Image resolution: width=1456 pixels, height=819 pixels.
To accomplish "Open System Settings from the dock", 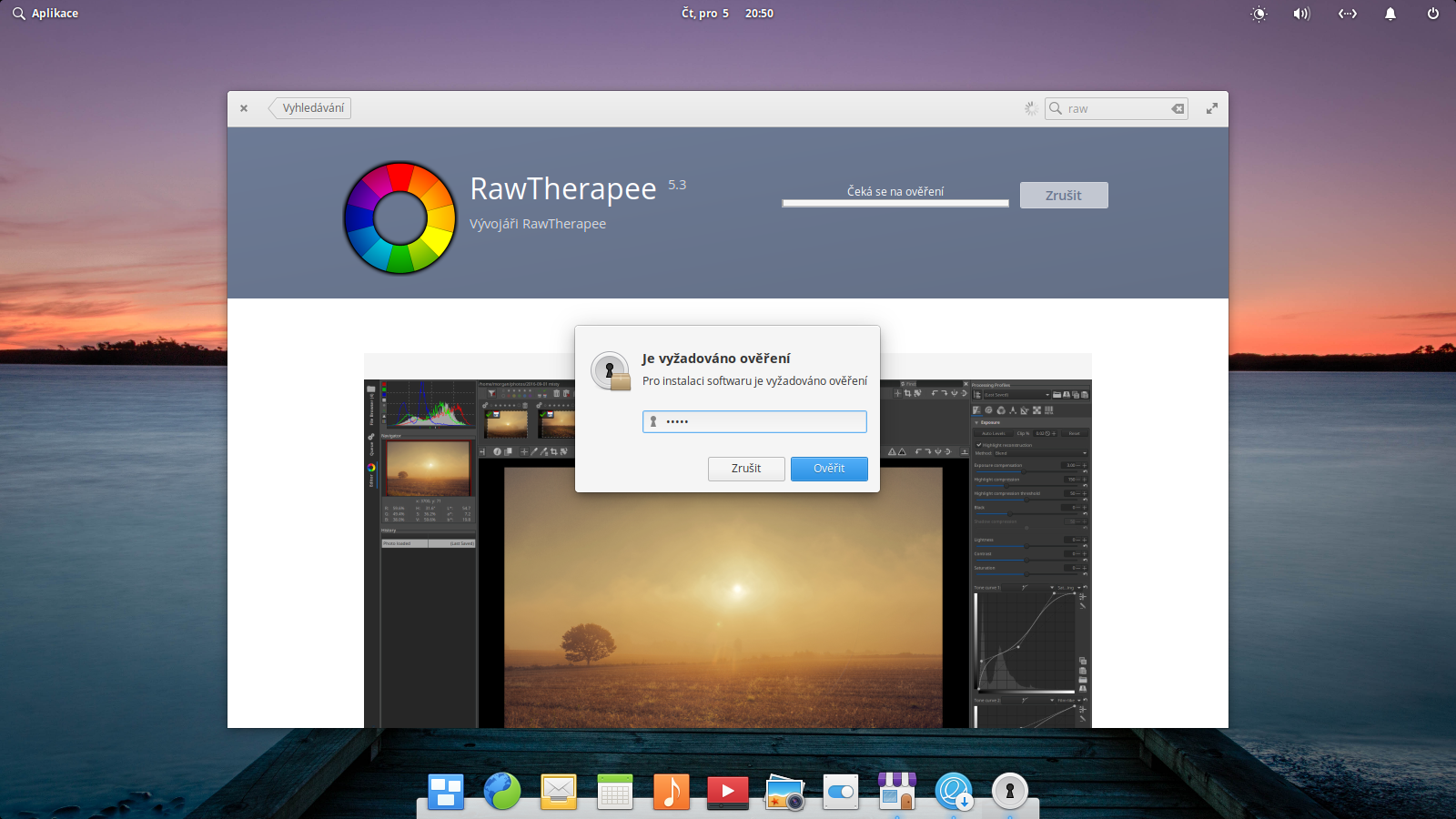I will 840,792.
